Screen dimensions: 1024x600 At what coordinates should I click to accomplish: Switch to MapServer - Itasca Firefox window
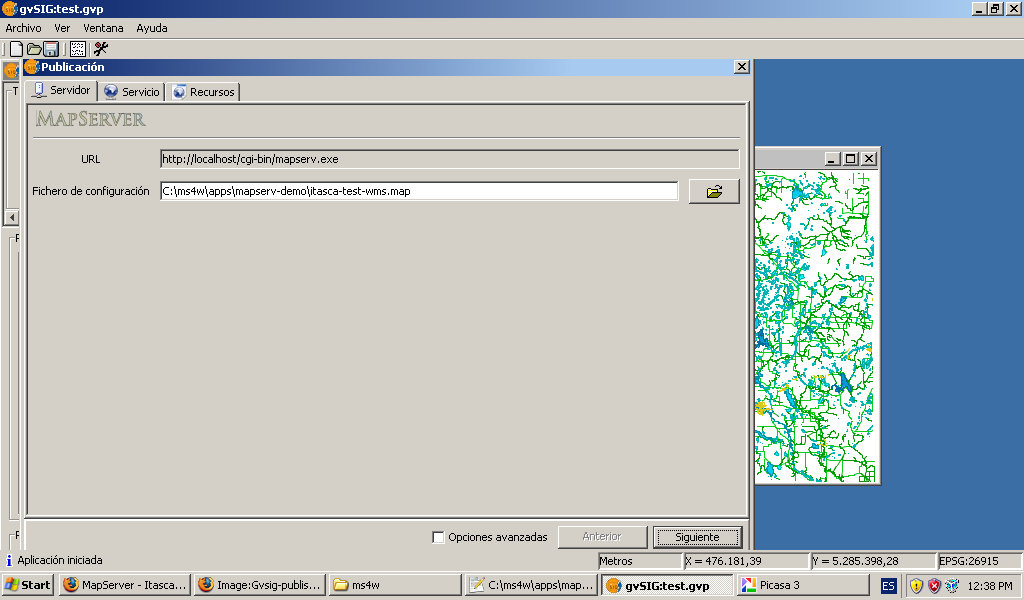tap(124, 585)
